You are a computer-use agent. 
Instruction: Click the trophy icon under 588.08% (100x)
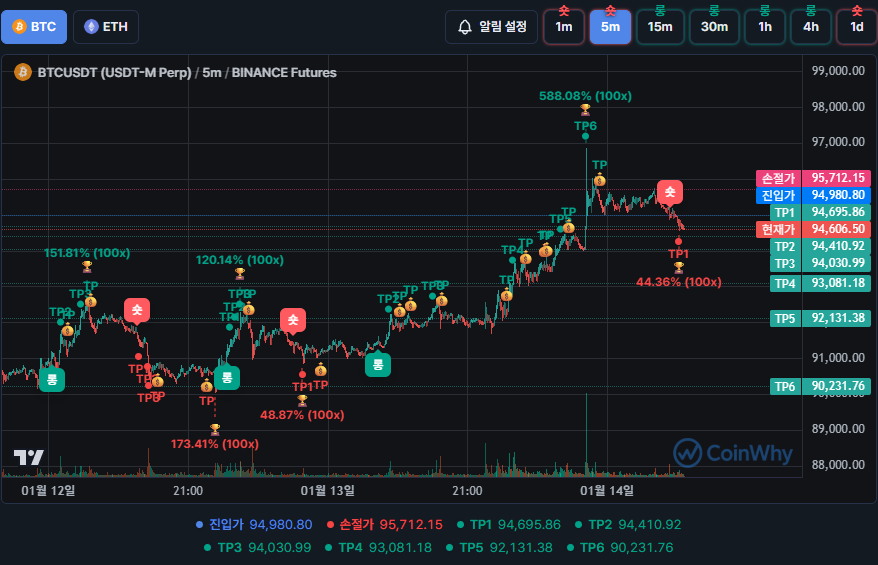coord(585,110)
